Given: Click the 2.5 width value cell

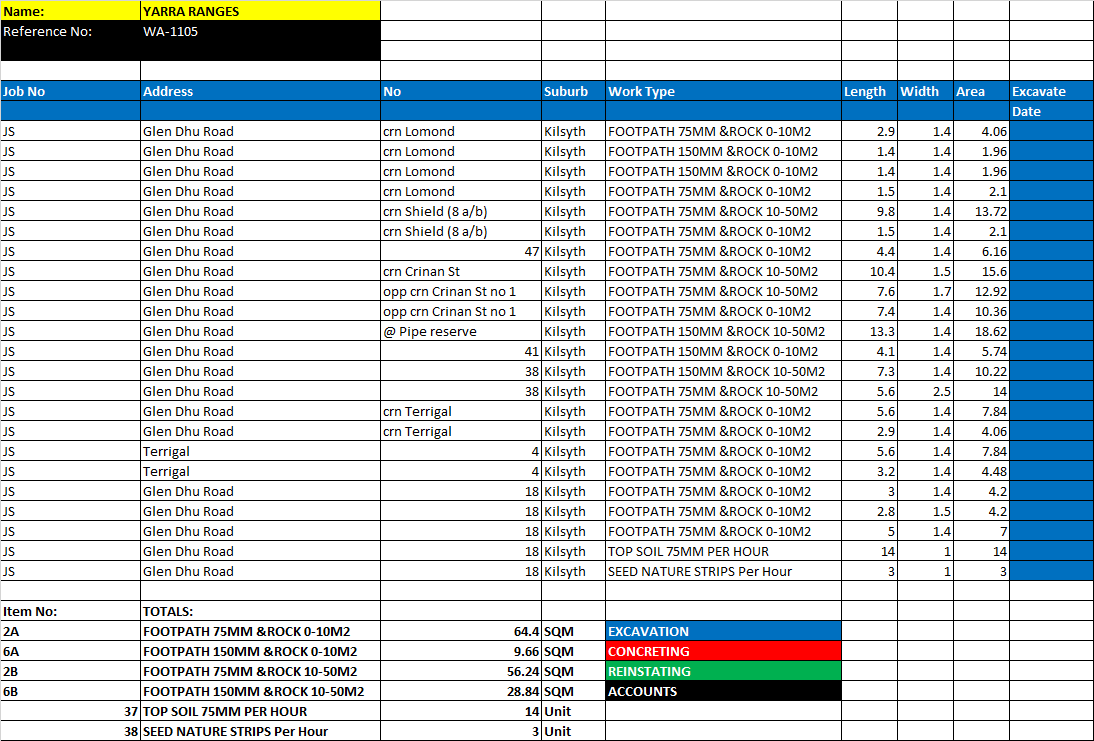Looking at the screenshot, I should (925, 391).
